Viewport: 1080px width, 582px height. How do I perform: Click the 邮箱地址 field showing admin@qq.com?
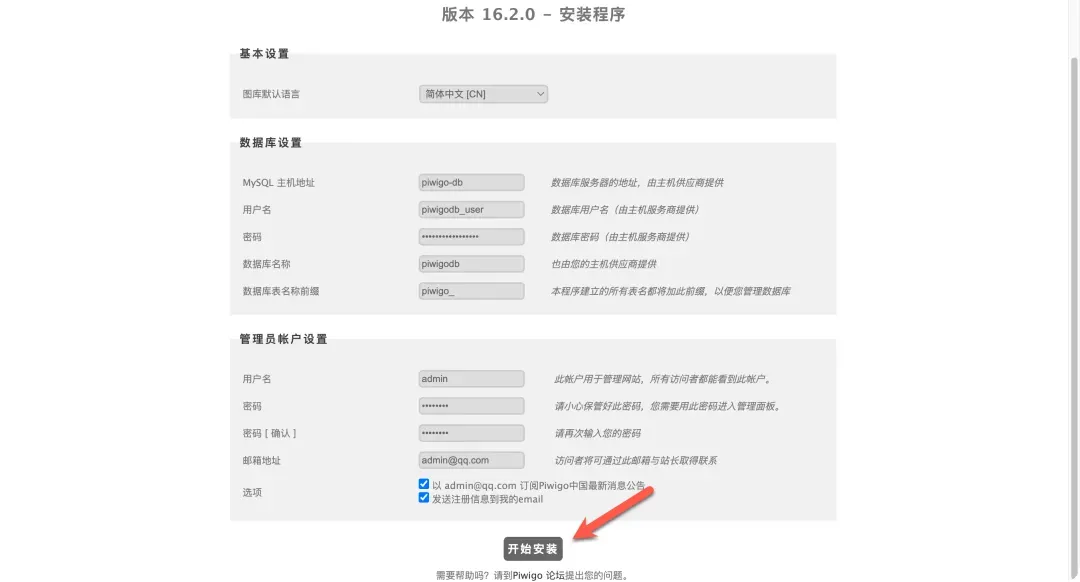pyautogui.click(x=471, y=459)
